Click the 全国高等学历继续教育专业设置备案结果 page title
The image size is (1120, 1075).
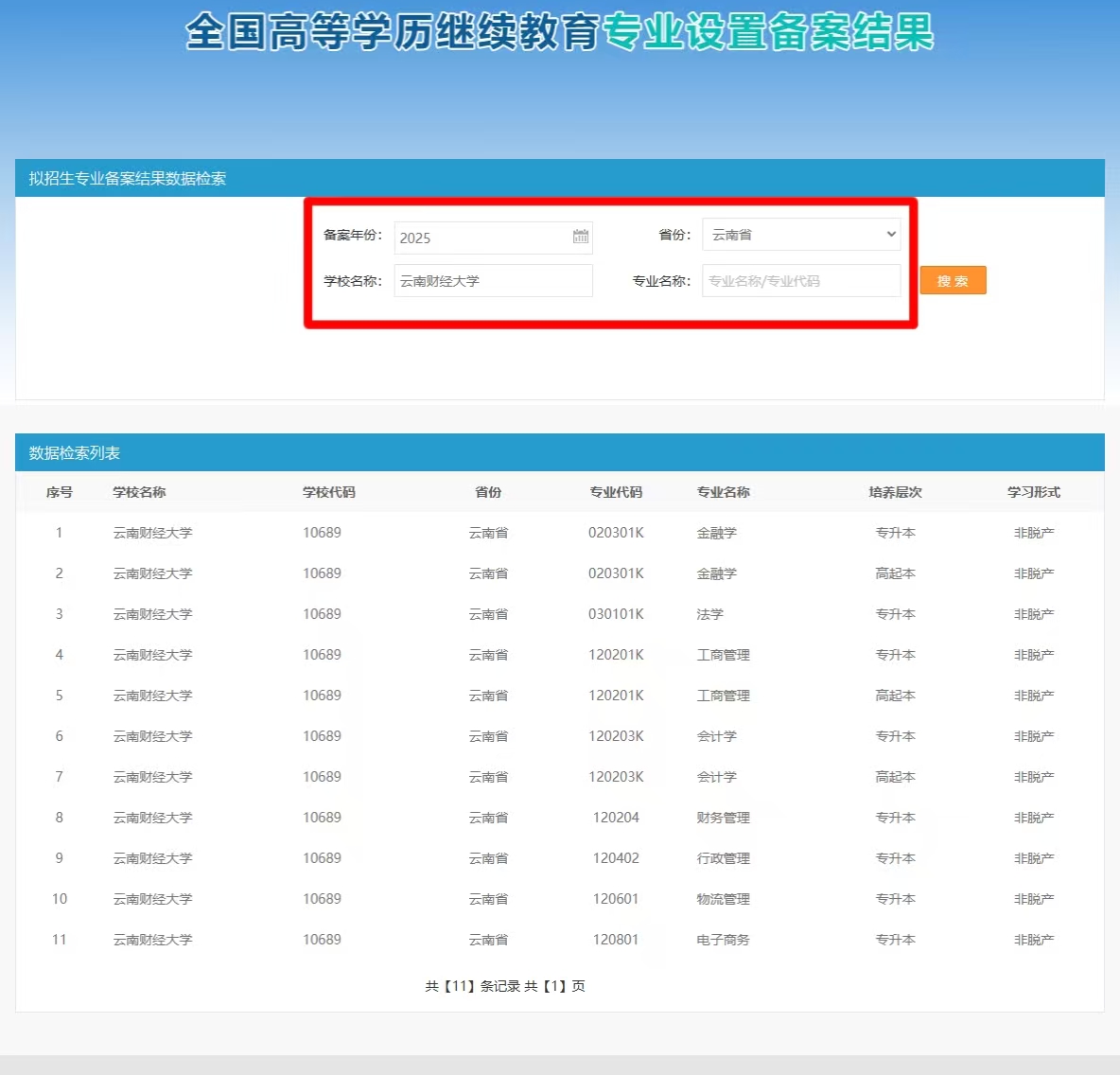tap(559, 32)
